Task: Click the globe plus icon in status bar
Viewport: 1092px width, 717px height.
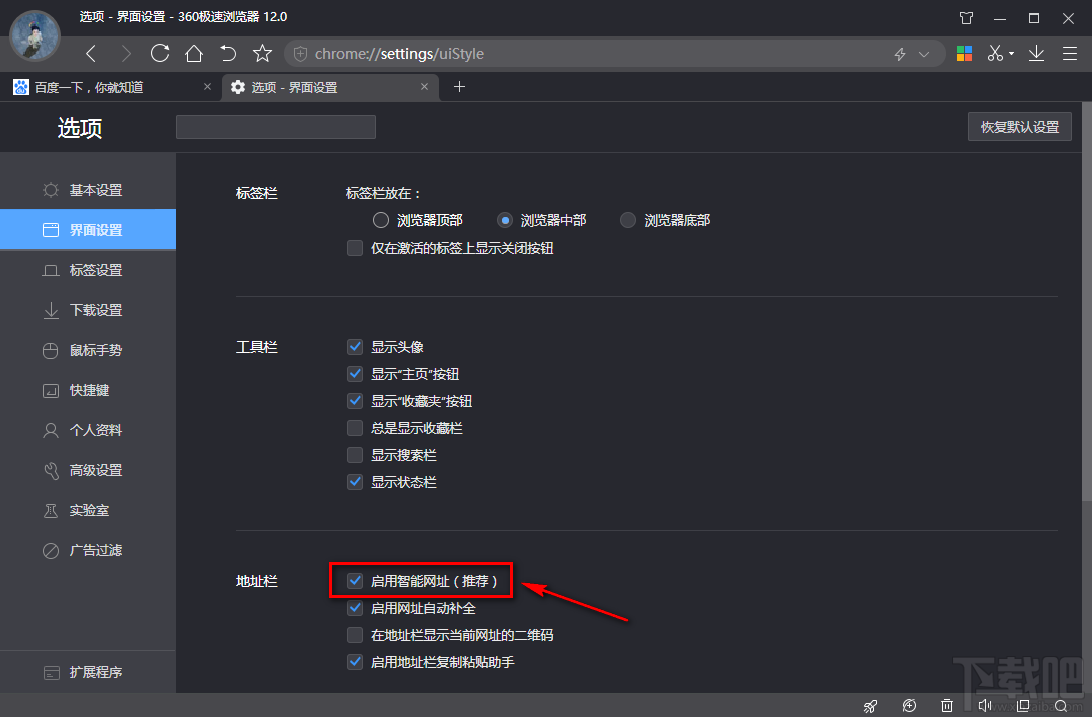Action: pos(909,706)
